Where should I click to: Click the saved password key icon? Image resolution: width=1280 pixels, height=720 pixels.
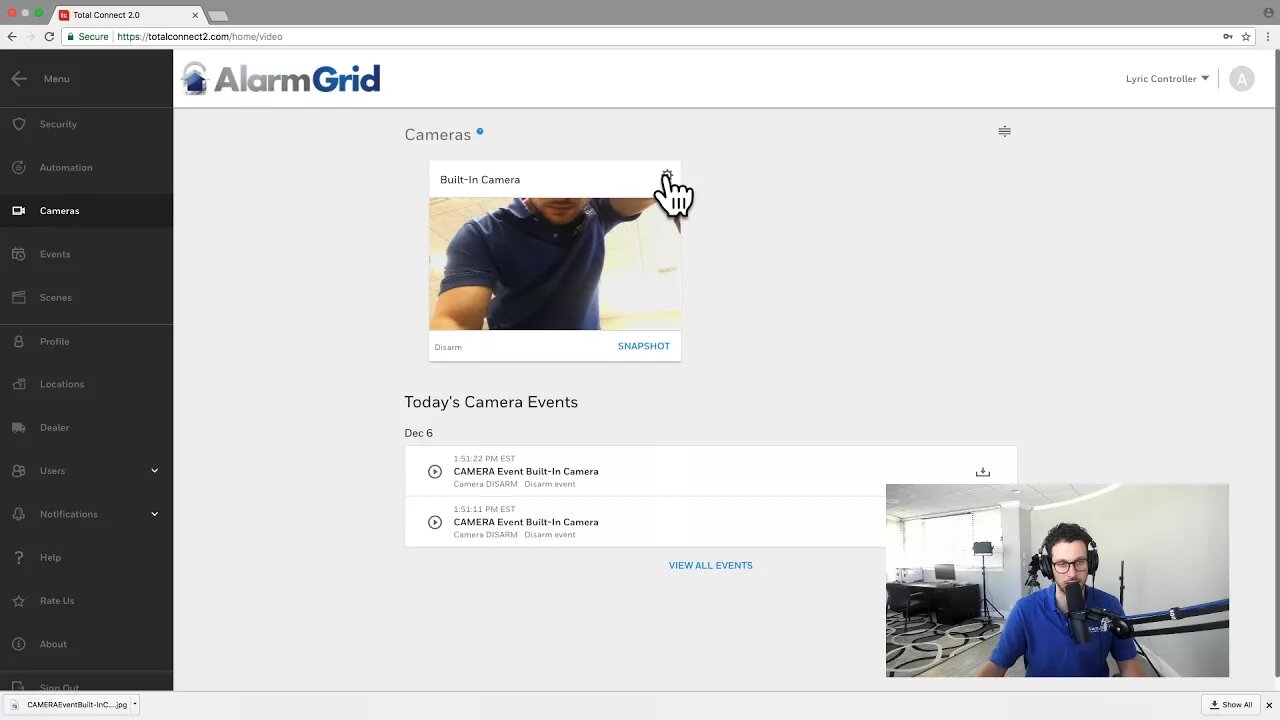point(1228,36)
